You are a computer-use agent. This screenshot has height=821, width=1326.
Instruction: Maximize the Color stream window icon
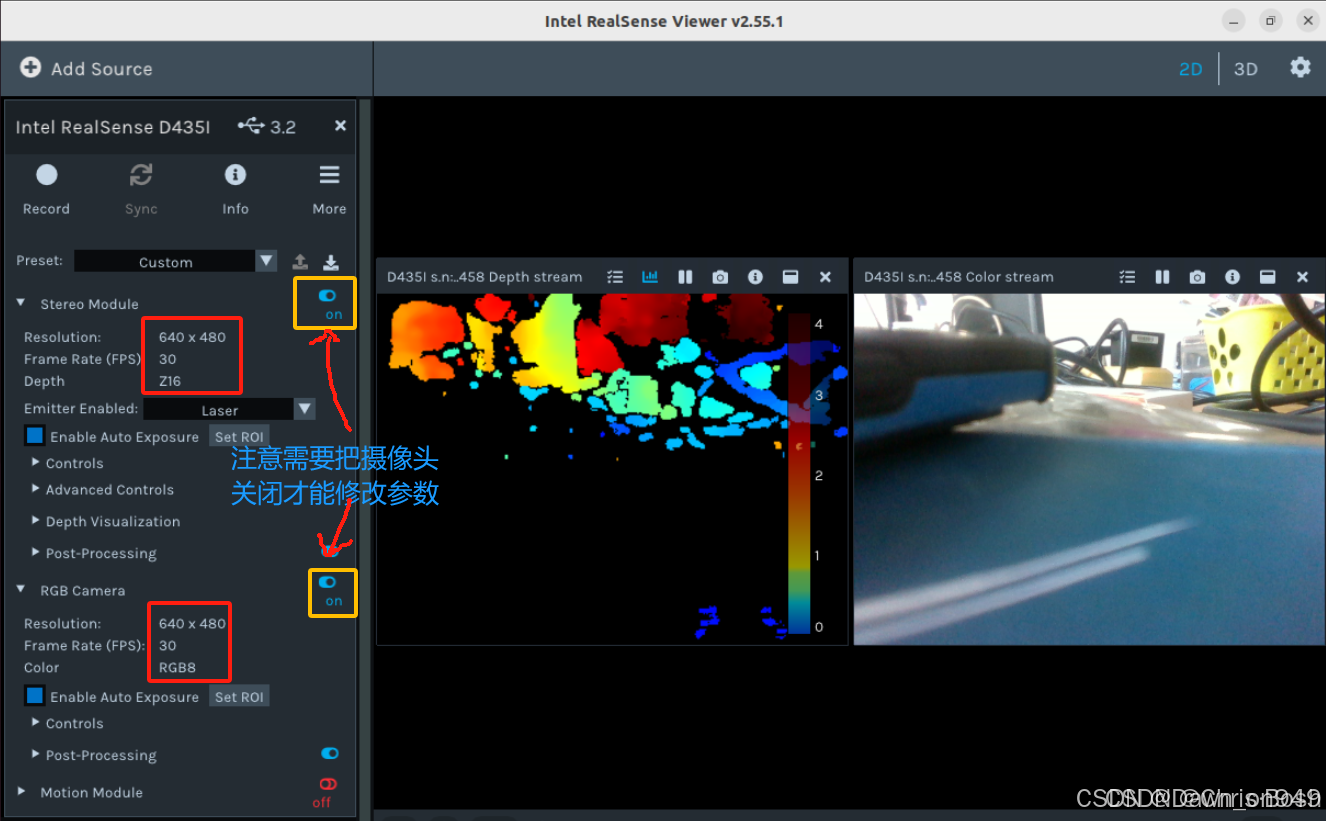[x=1267, y=277]
